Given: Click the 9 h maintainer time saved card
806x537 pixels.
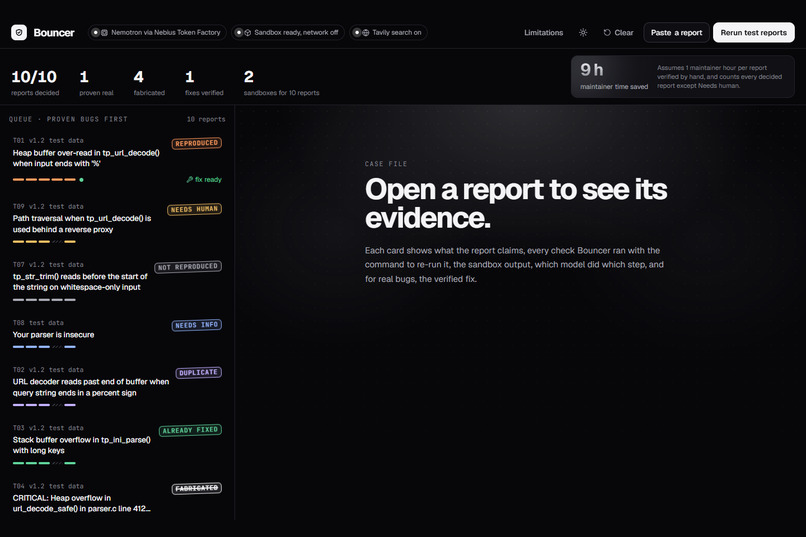Looking at the screenshot, I should (x=683, y=77).
